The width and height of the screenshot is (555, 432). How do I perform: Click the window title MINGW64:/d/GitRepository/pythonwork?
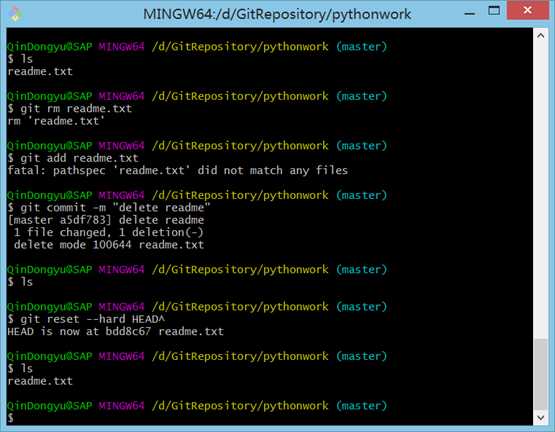(x=277, y=14)
